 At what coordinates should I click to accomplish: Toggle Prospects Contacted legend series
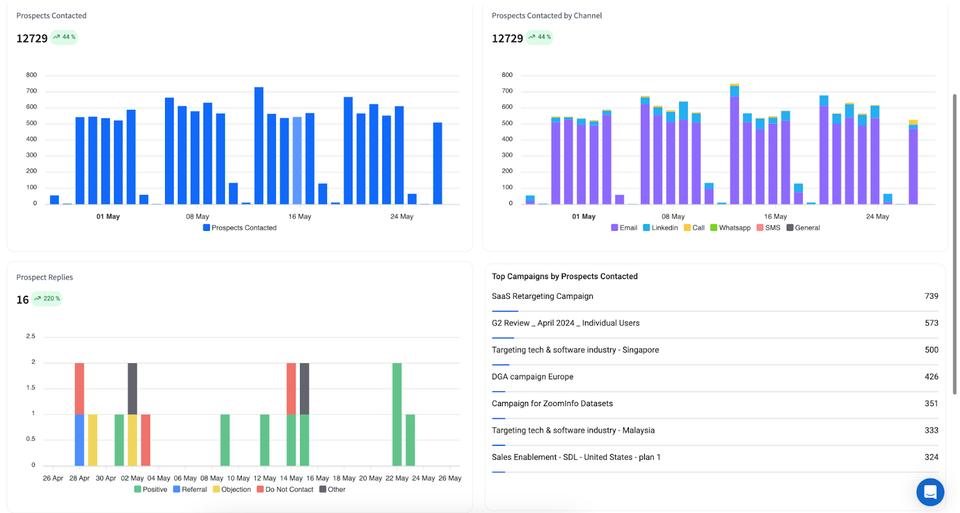(x=240, y=228)
